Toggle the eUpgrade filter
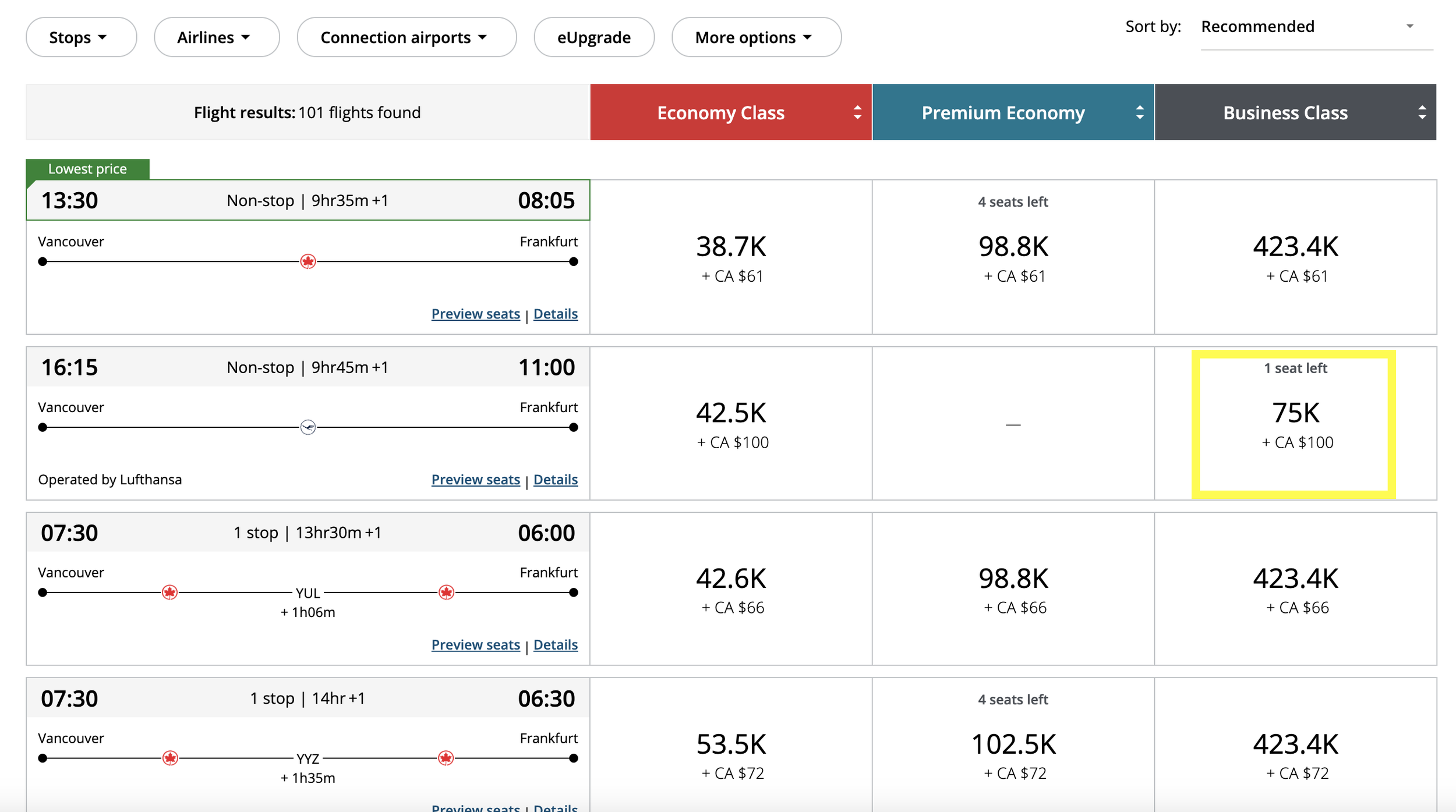The height and width of the screenshot is (812, 1456). pos(594,37)
